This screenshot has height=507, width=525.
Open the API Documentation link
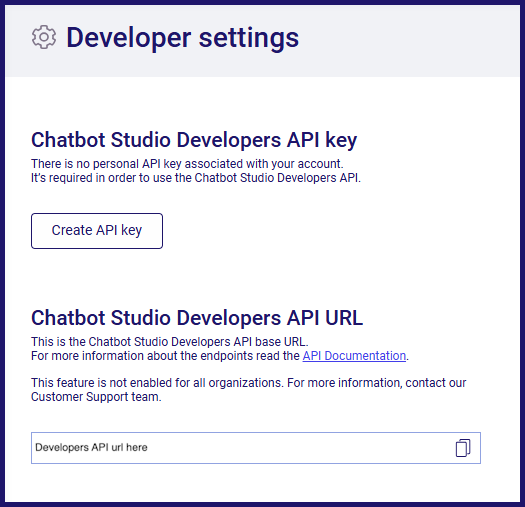(x=354, y=356)
